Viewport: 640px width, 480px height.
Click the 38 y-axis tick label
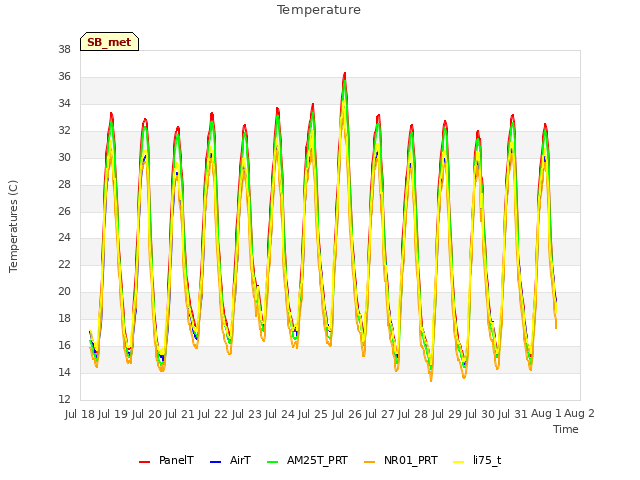pyautogui.click(x=64, y=49)
